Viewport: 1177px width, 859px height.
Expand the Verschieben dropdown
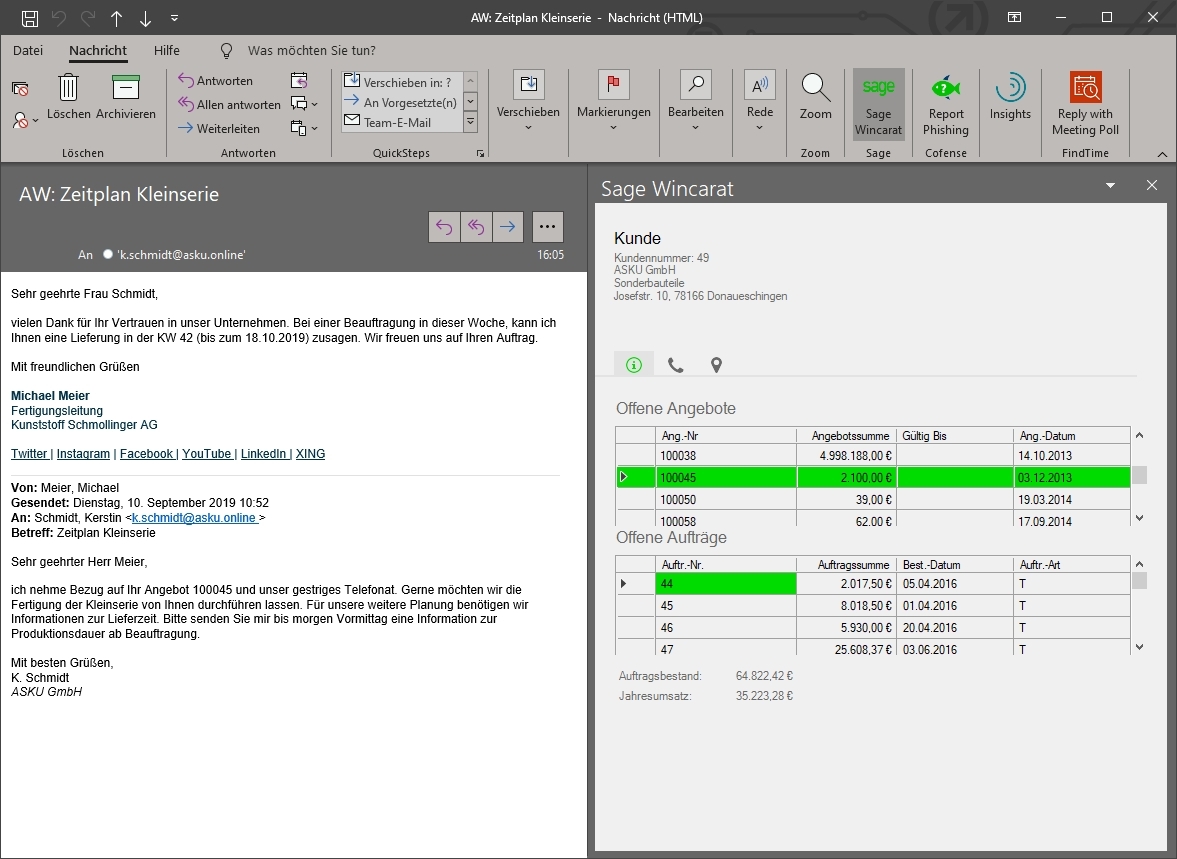tap(528, 127)
